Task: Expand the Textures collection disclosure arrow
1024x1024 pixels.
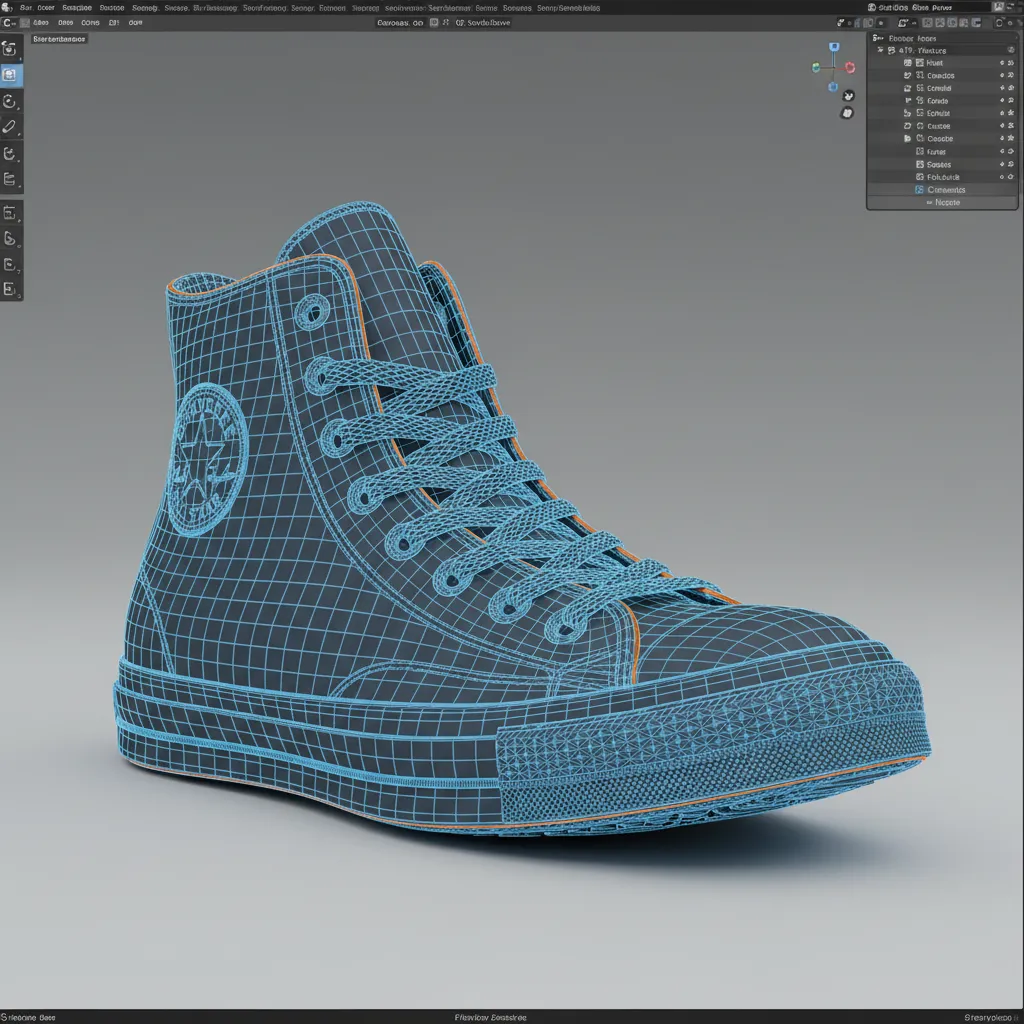Action: pos(882,50)
